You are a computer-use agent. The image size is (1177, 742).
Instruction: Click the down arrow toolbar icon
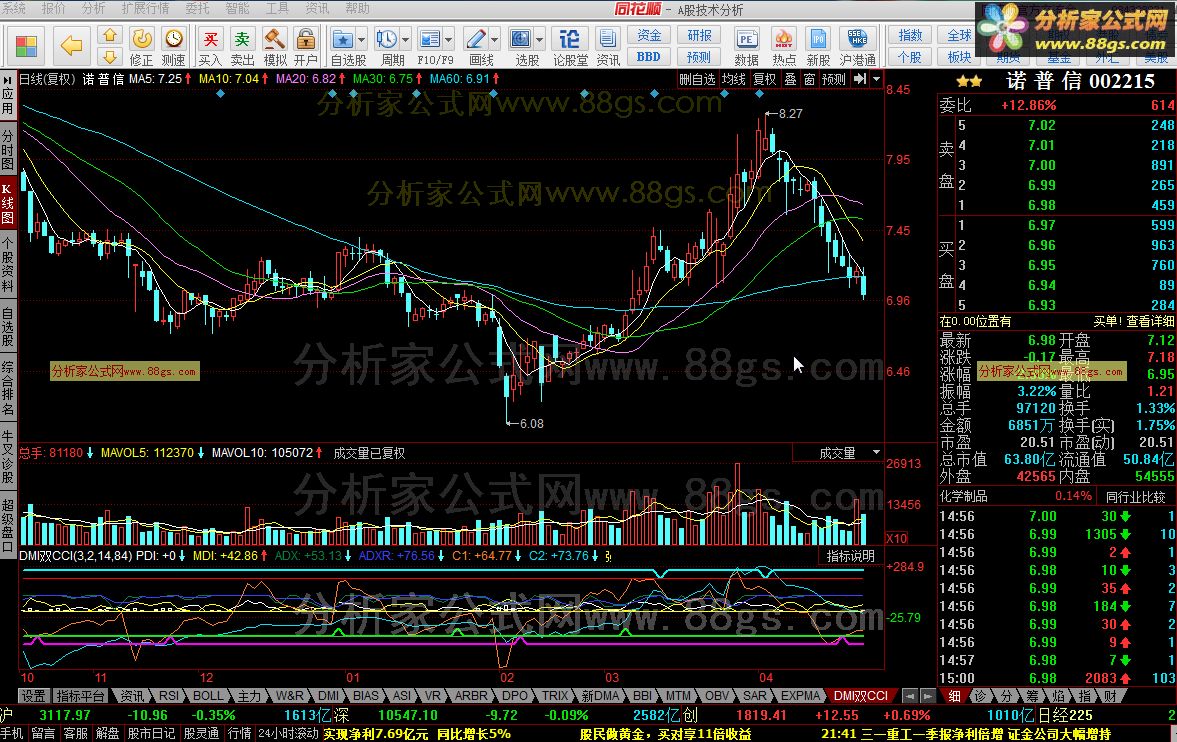coord(110,57)
